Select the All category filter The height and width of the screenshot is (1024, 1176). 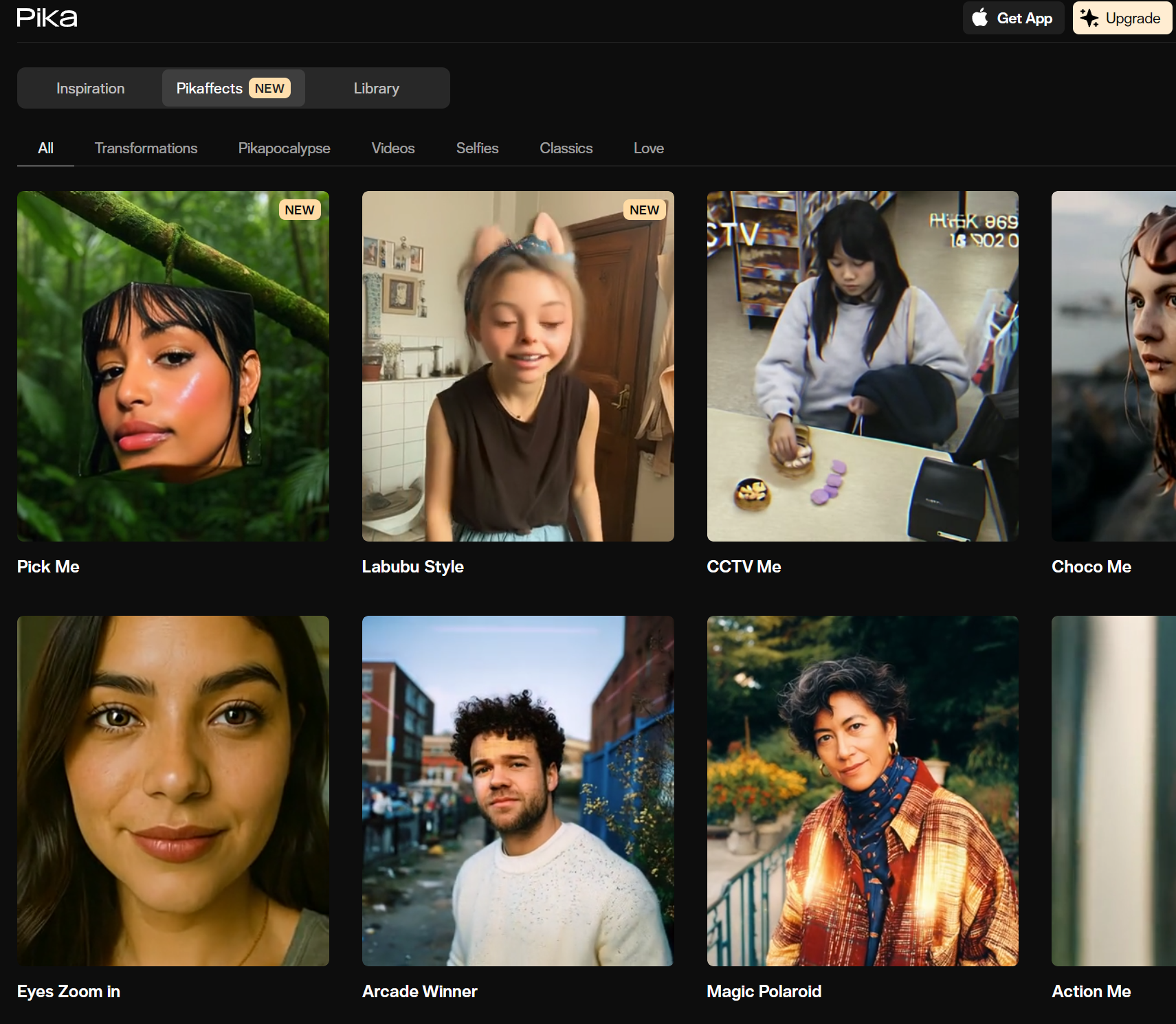pyautogui.click(x=45, y=148)
